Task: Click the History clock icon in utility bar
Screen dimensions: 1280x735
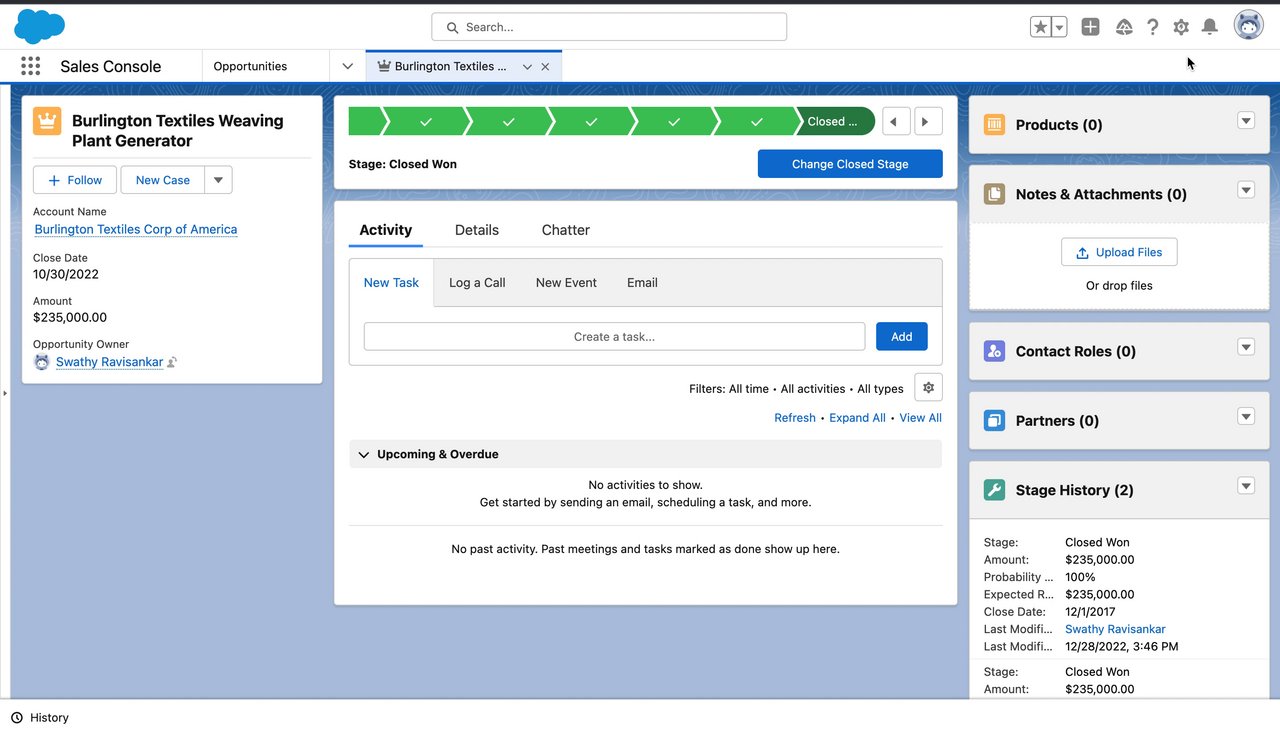Action: (x=17, y=718)
